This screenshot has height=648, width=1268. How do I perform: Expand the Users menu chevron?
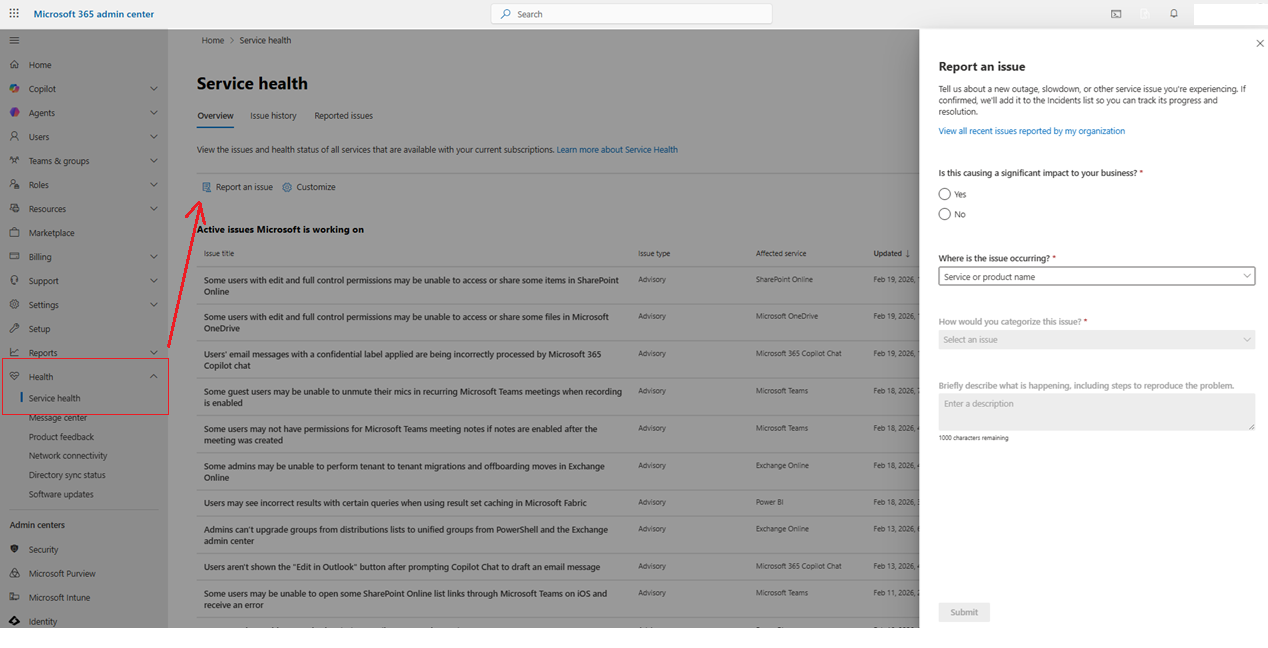[154, 137]
